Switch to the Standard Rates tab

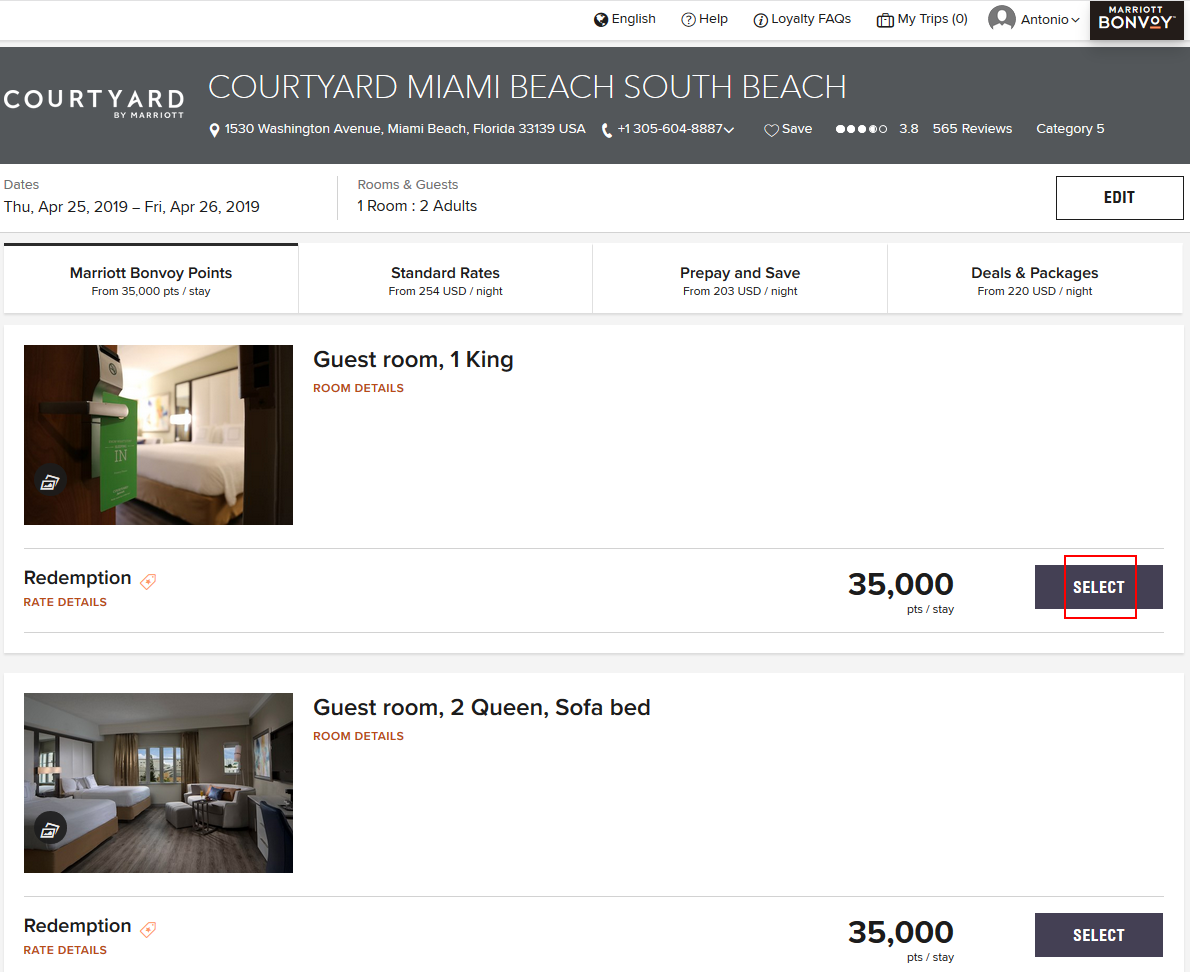[445, 280]
